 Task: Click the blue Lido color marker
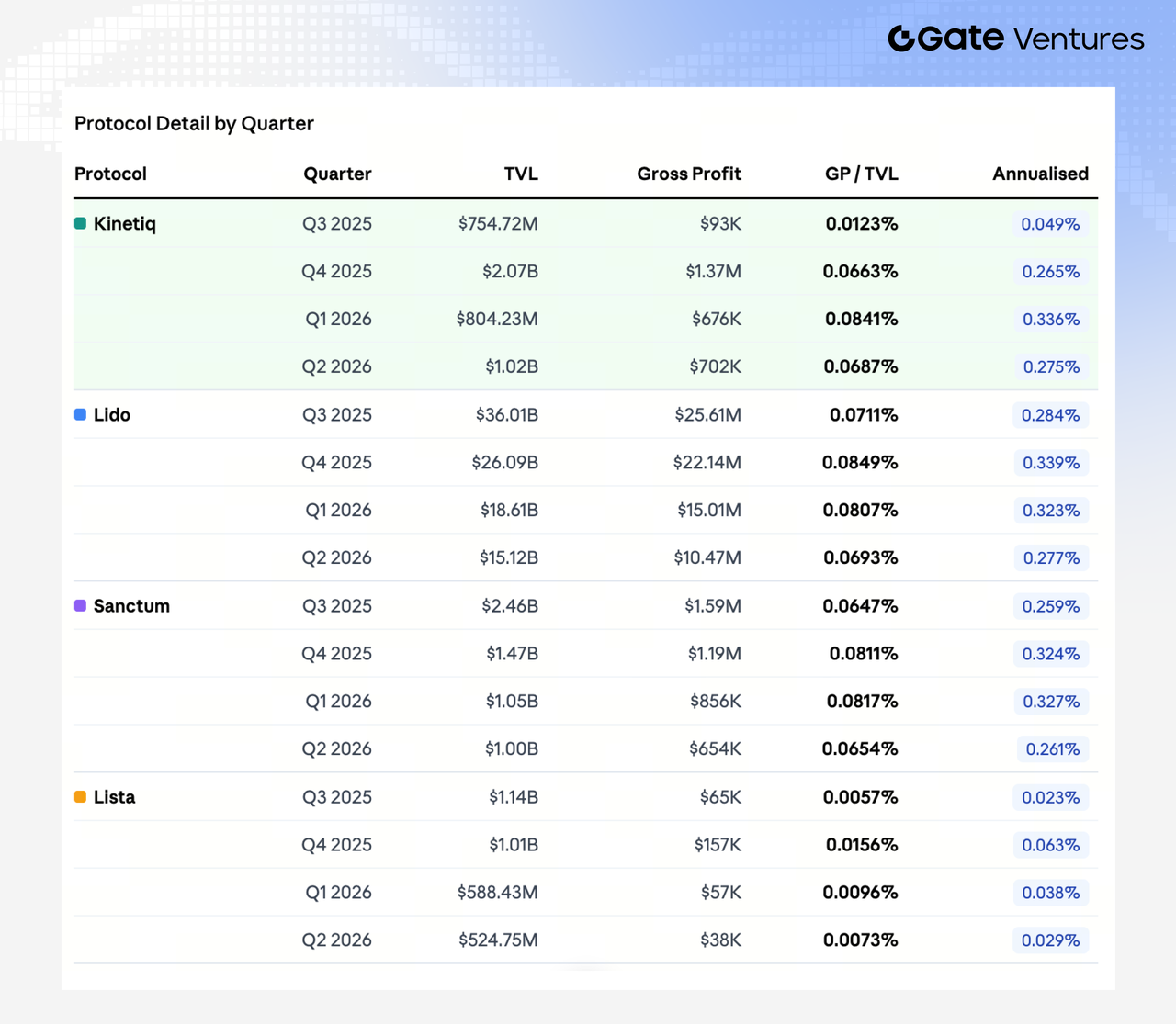80,414
